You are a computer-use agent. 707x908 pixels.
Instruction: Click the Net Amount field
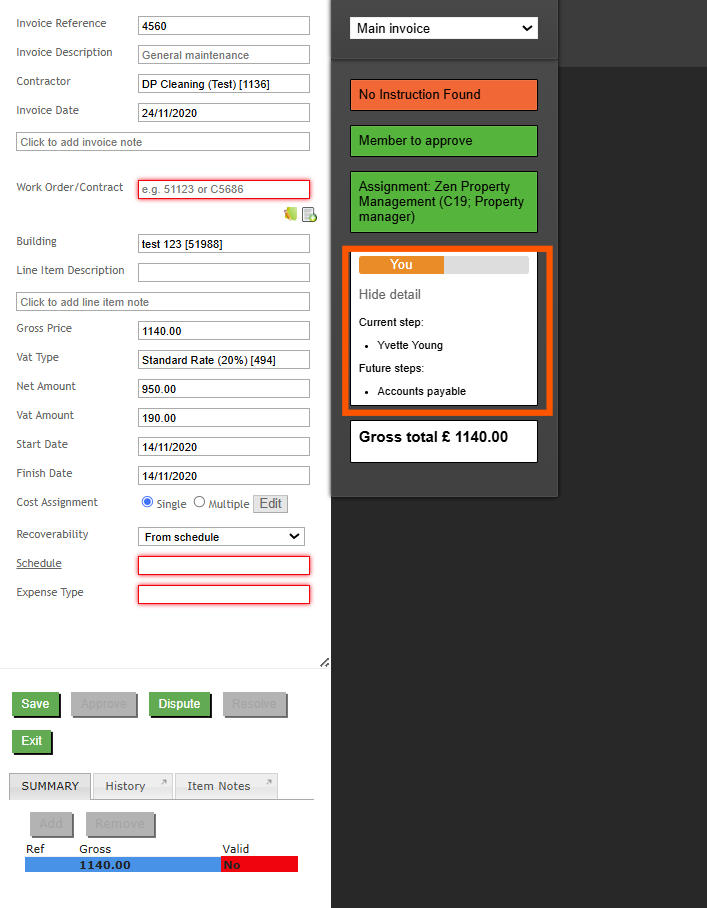[224, 389]
